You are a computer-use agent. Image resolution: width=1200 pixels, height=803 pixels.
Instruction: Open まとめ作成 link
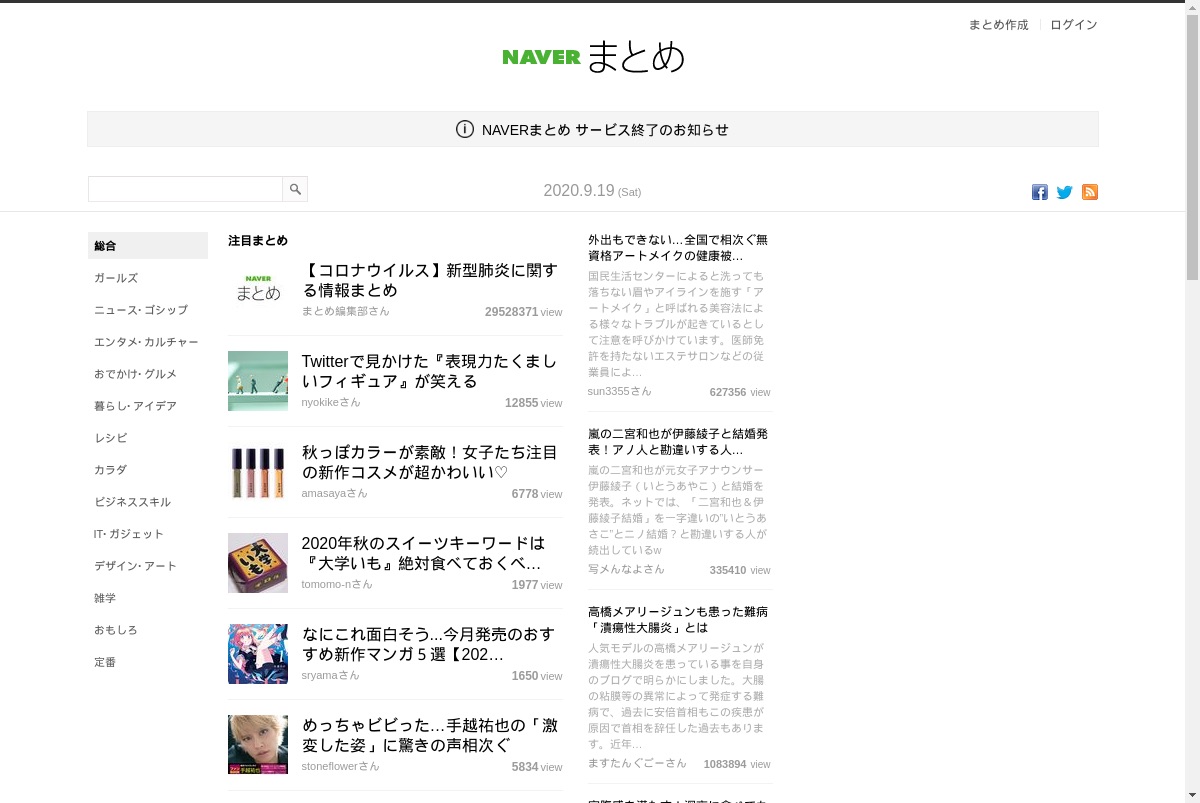[x=998, y=25]
